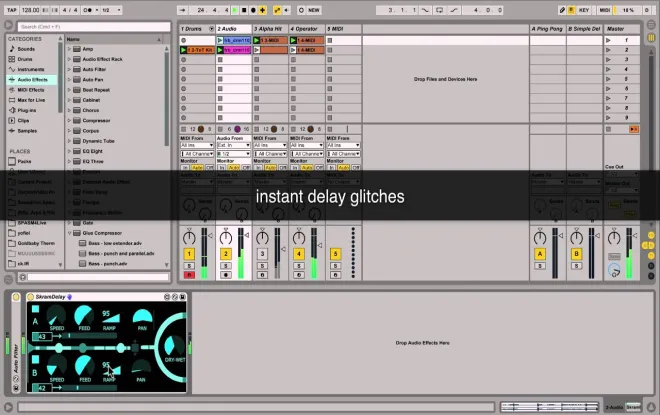Launch scene 3 in Master track

pyautogui.click(x=608, y=60)
